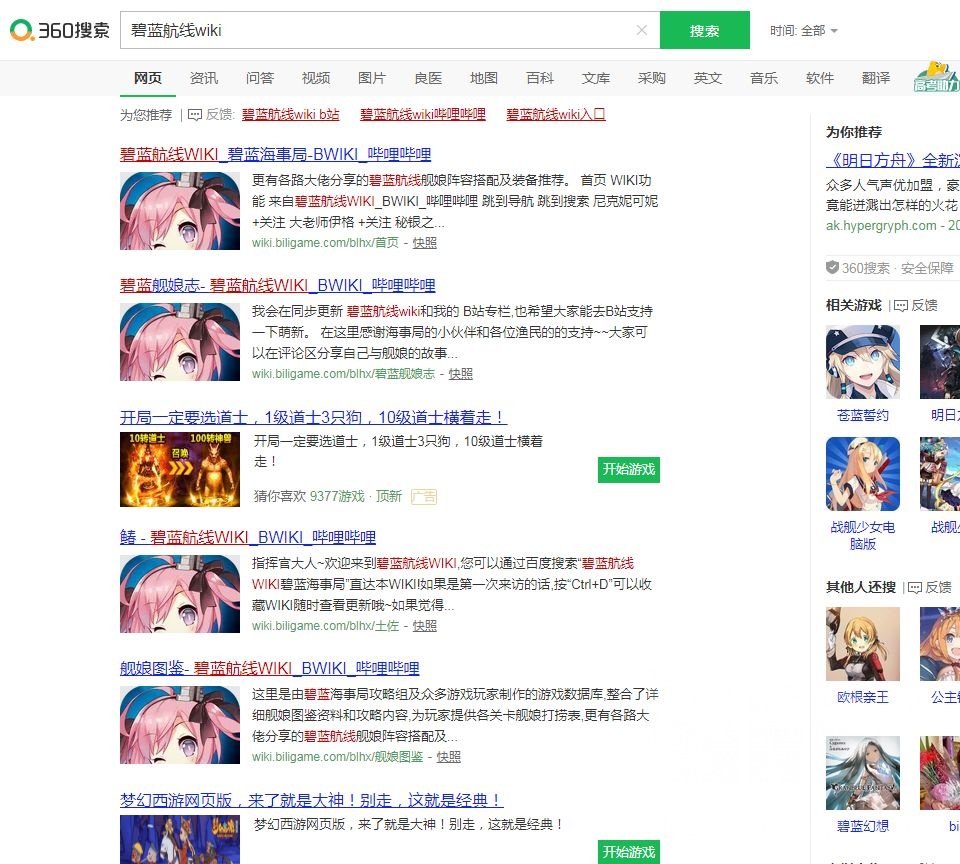The image size is (960, 864).
Task: Click the first search result's thumbnail image
Action: click(x=179, y=211)
